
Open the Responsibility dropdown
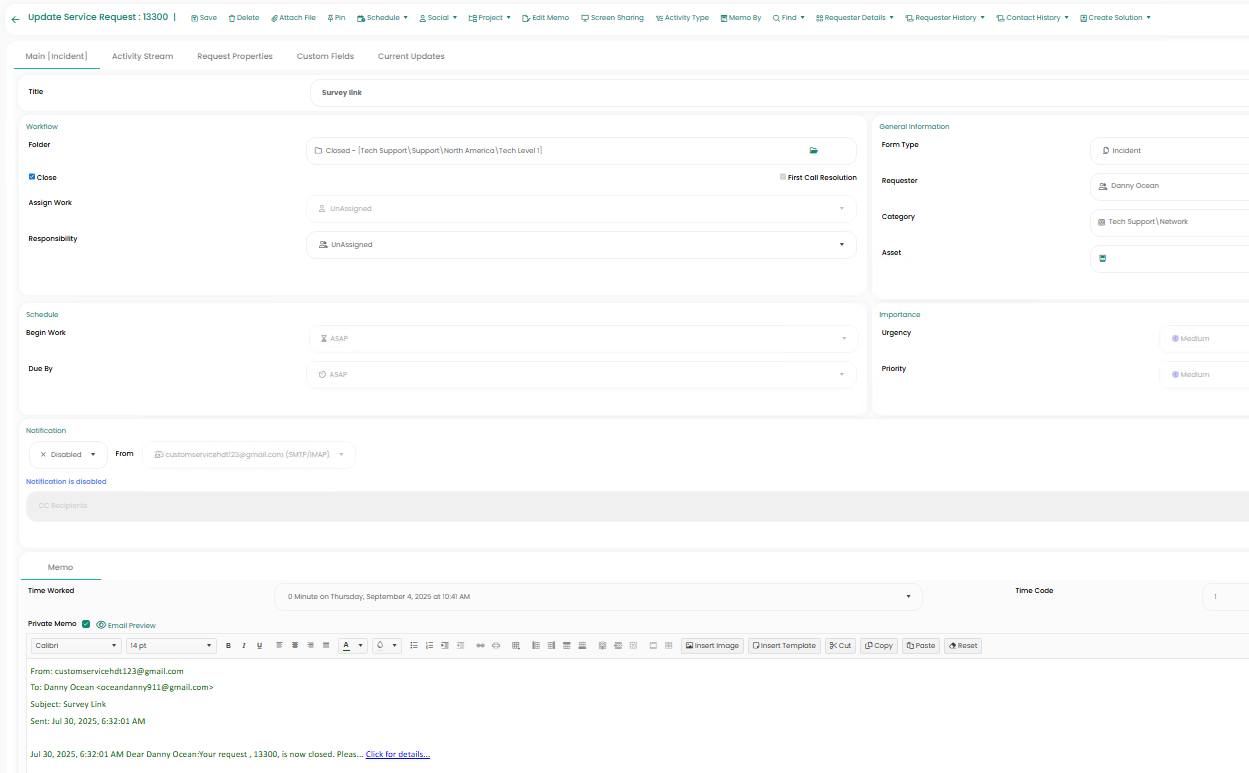[581, 245]
